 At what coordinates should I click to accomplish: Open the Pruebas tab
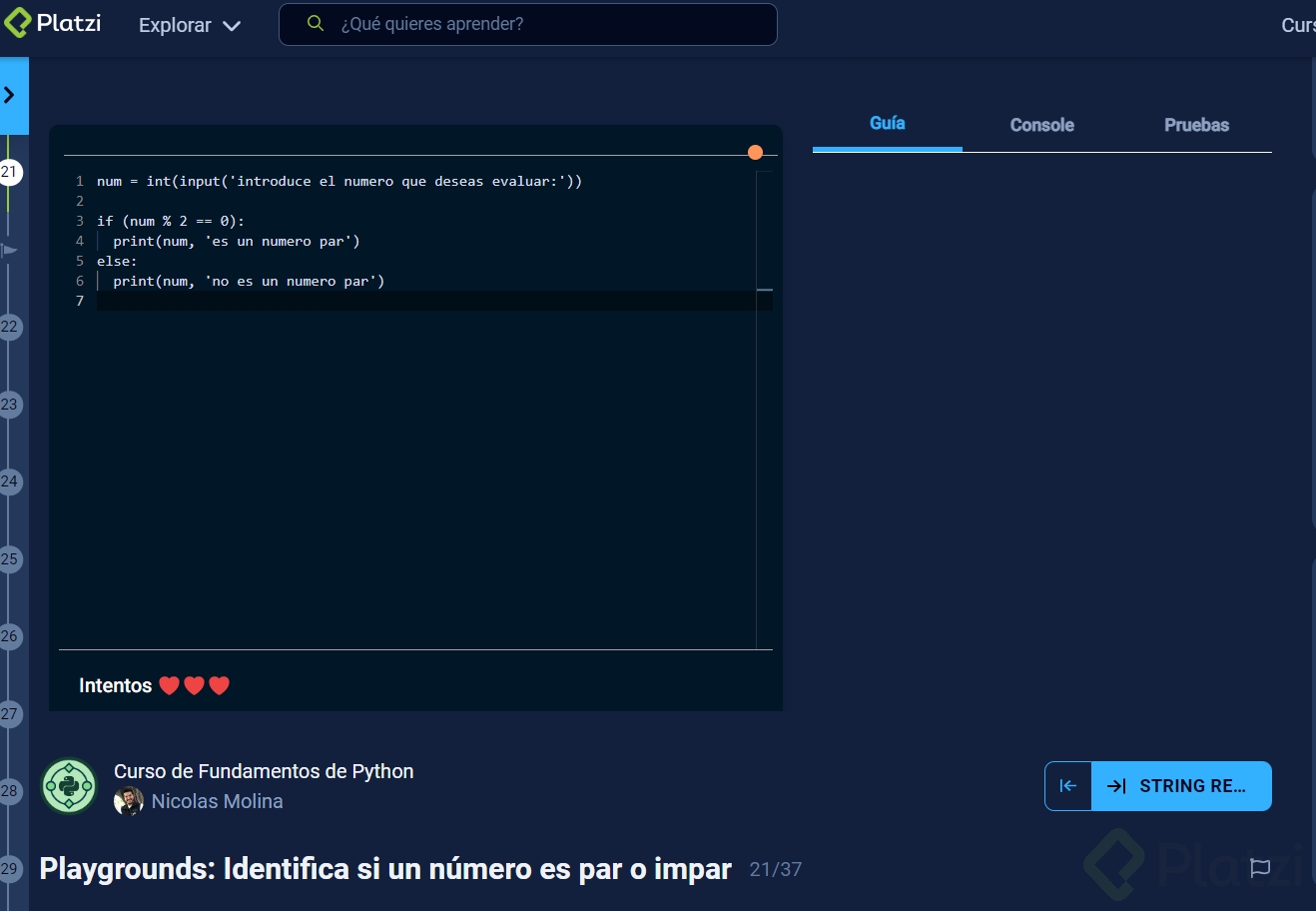pos(1196,125)
